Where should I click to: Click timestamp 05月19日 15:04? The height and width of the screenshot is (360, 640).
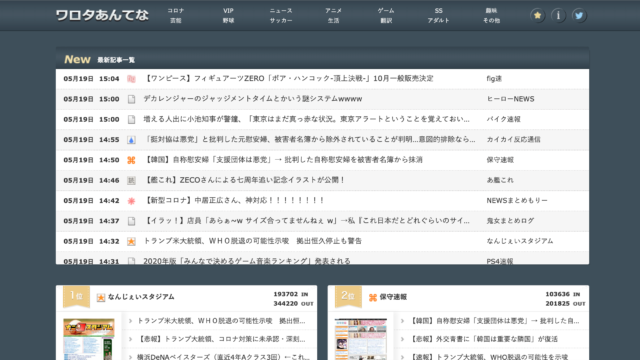(91, 79)
